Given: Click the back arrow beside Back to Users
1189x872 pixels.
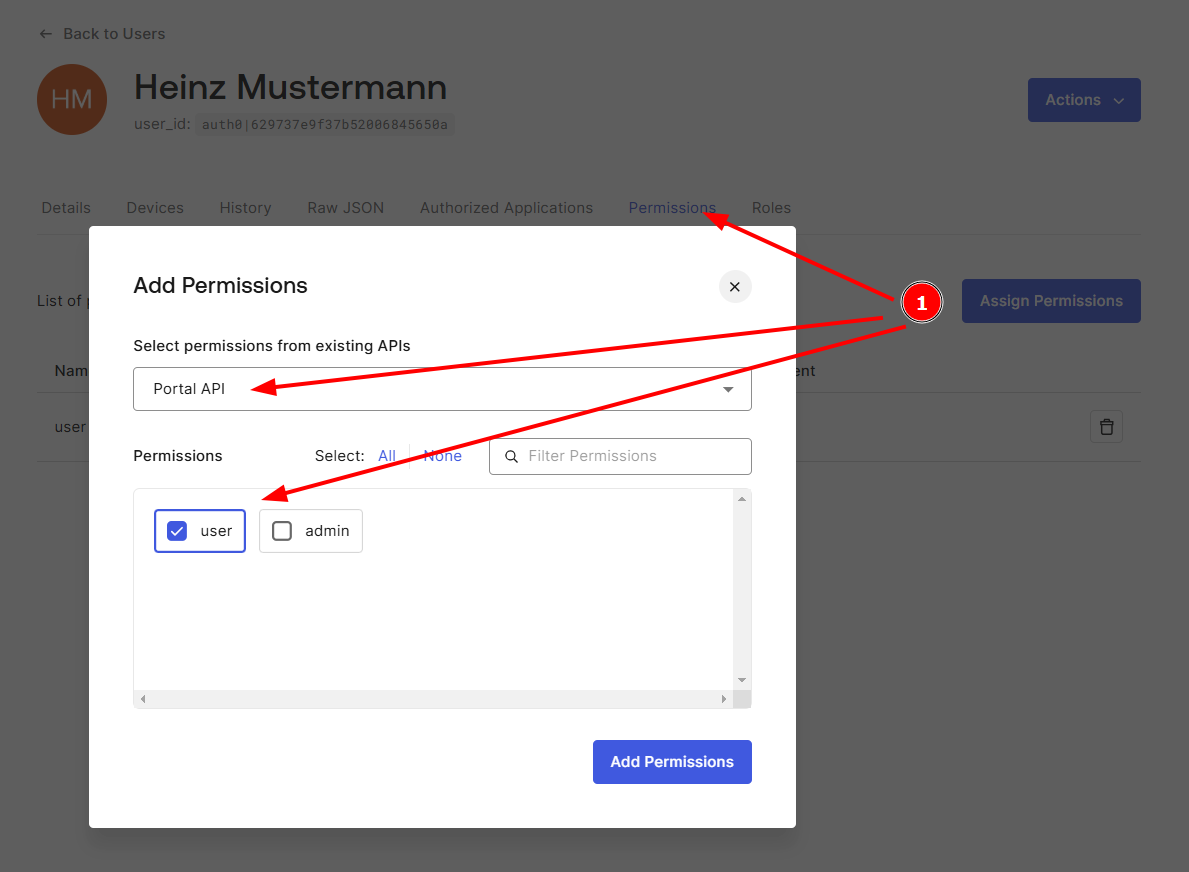Looking at the screenshot, I should pyautogui.click(x=45, y=33).
